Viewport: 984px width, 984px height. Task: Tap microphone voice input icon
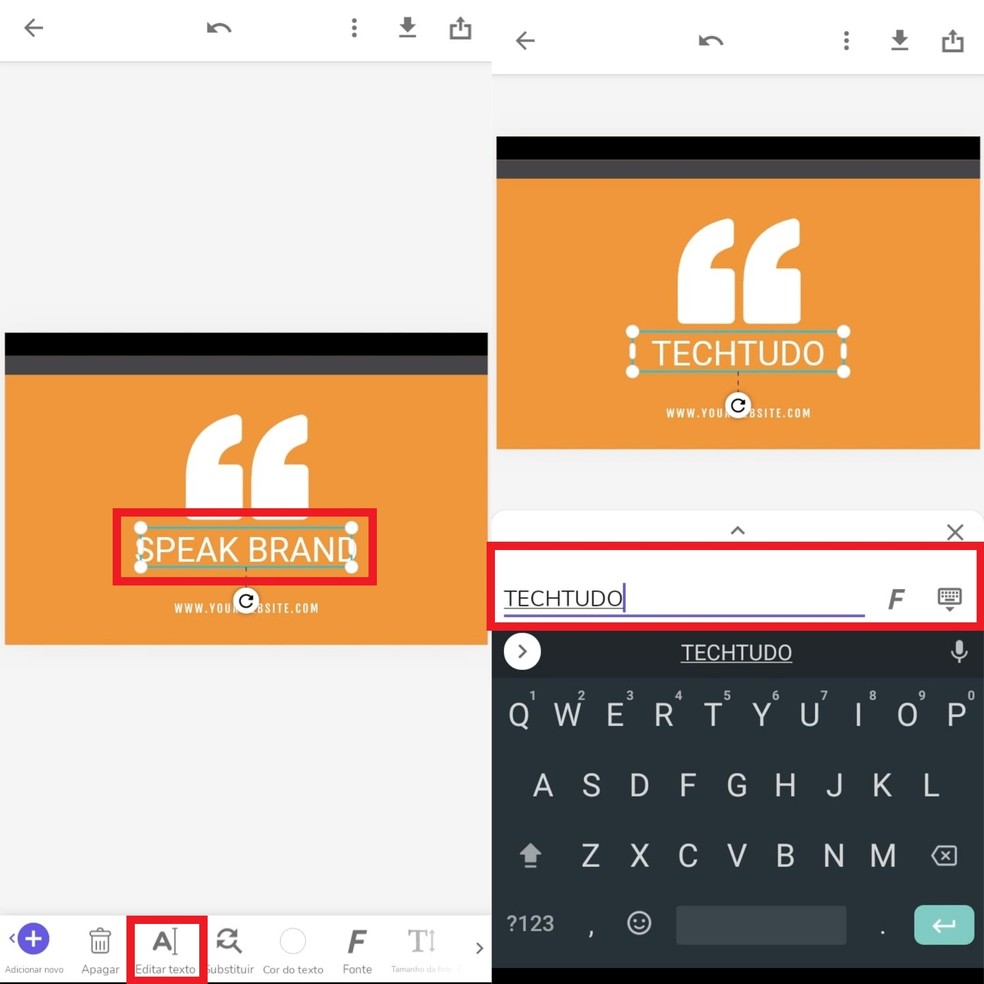[x=959, y=652]
